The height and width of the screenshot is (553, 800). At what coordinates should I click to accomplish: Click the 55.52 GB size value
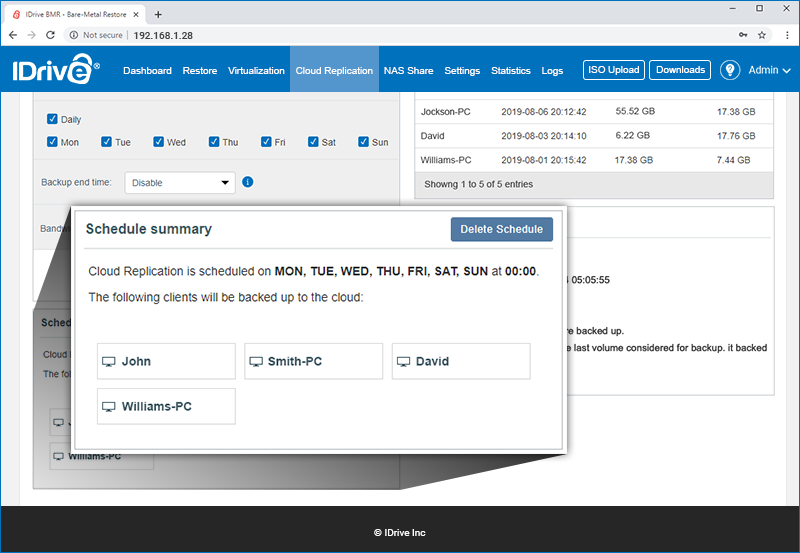[x=635, y=111]
